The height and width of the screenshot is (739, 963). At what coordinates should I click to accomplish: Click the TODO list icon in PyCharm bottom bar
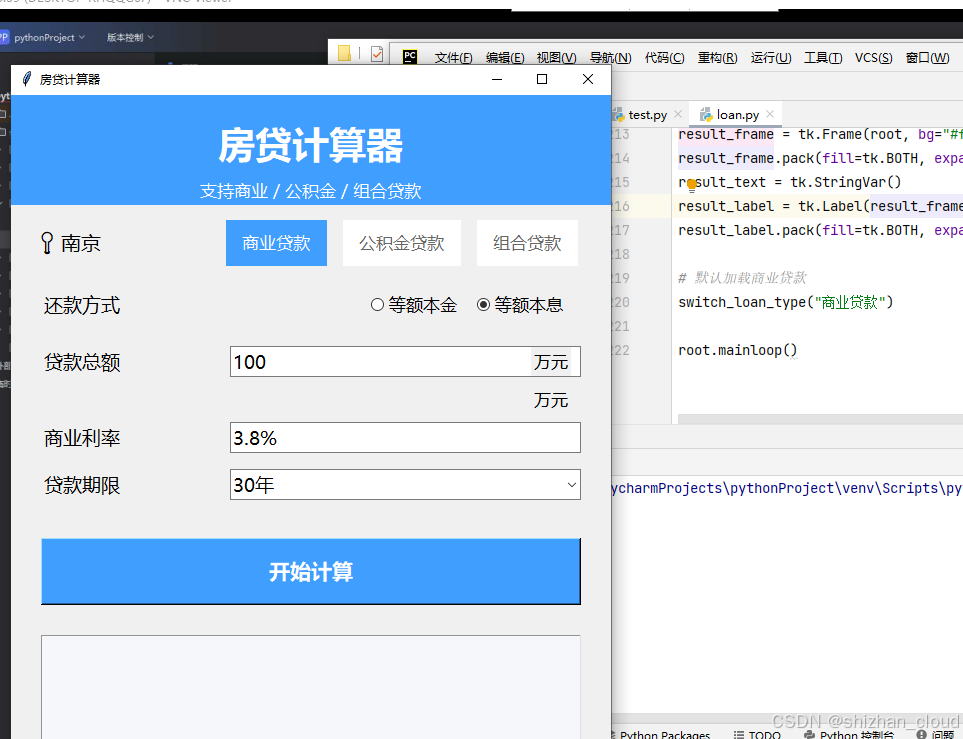coord(739,735)
